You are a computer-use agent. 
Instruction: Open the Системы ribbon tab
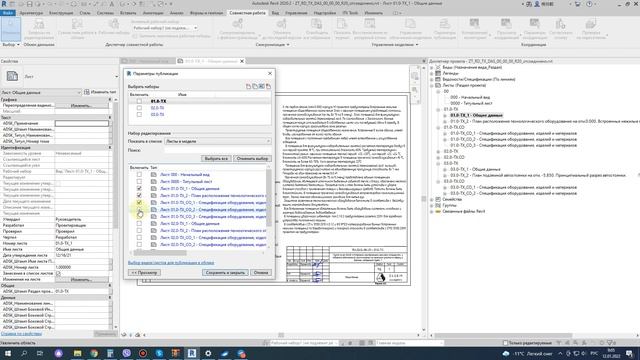(x=105, y=13)
